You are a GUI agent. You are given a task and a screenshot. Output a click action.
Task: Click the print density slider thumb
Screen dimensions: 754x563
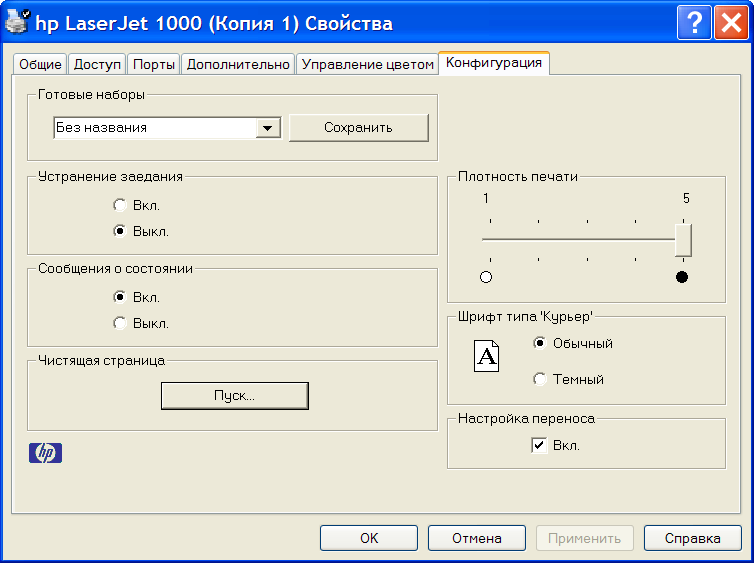tap(683, 239)
